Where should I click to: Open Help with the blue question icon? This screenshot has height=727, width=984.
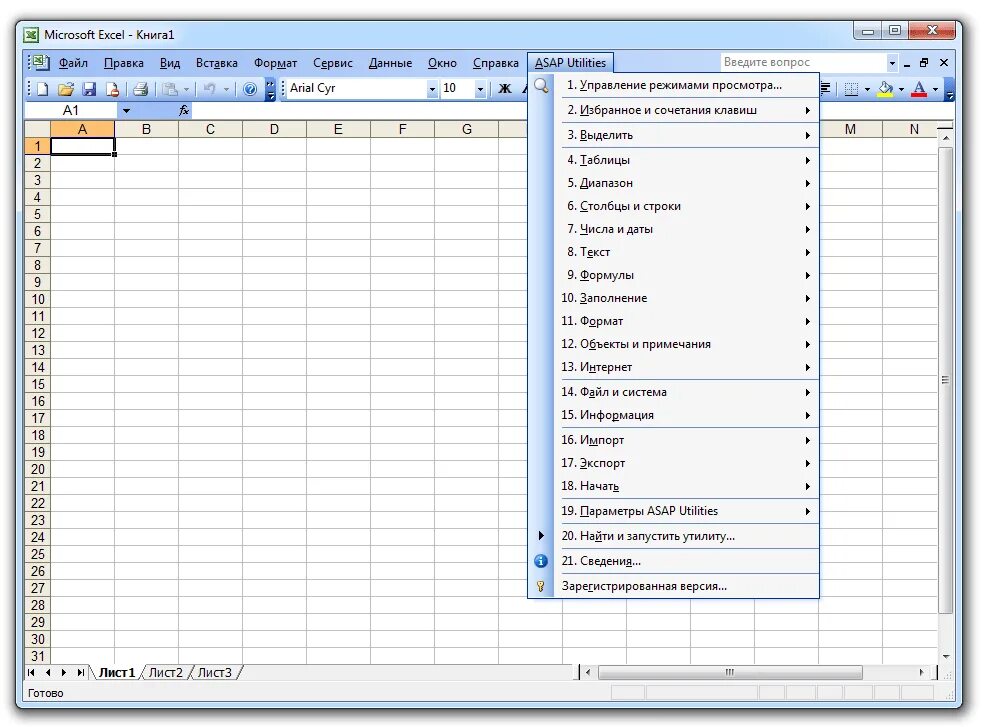coord(250,89)
